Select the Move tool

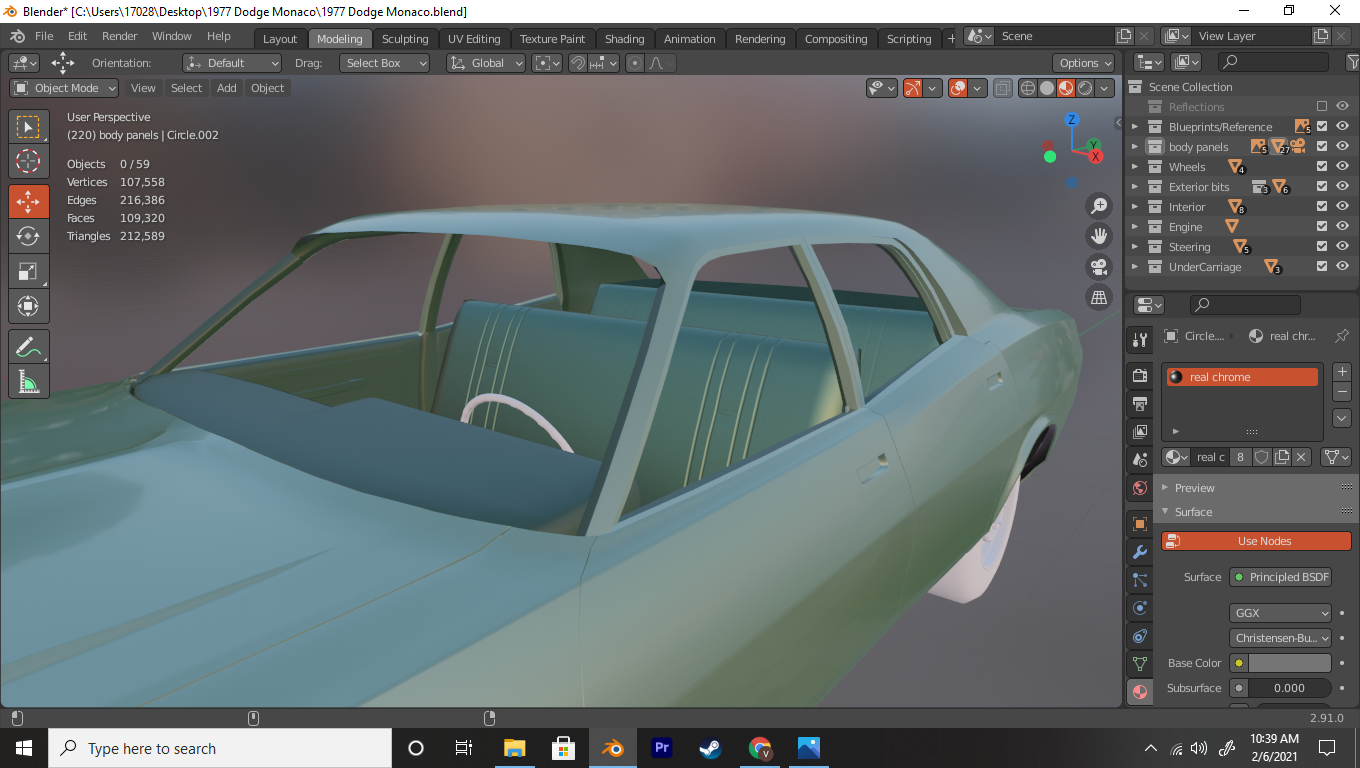click(29, 201)
